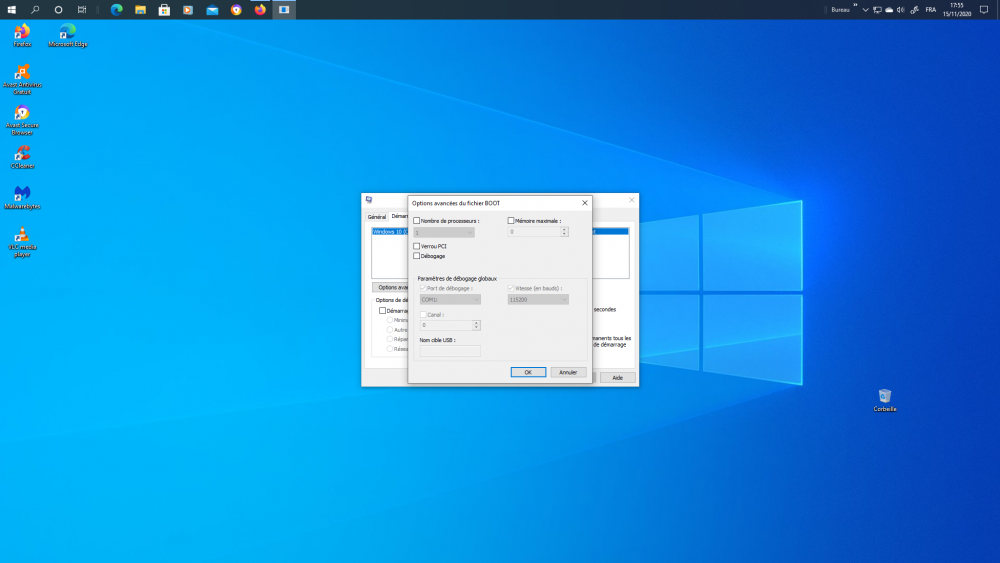Enable the Débogage checkbox

(x=417, y=256)
